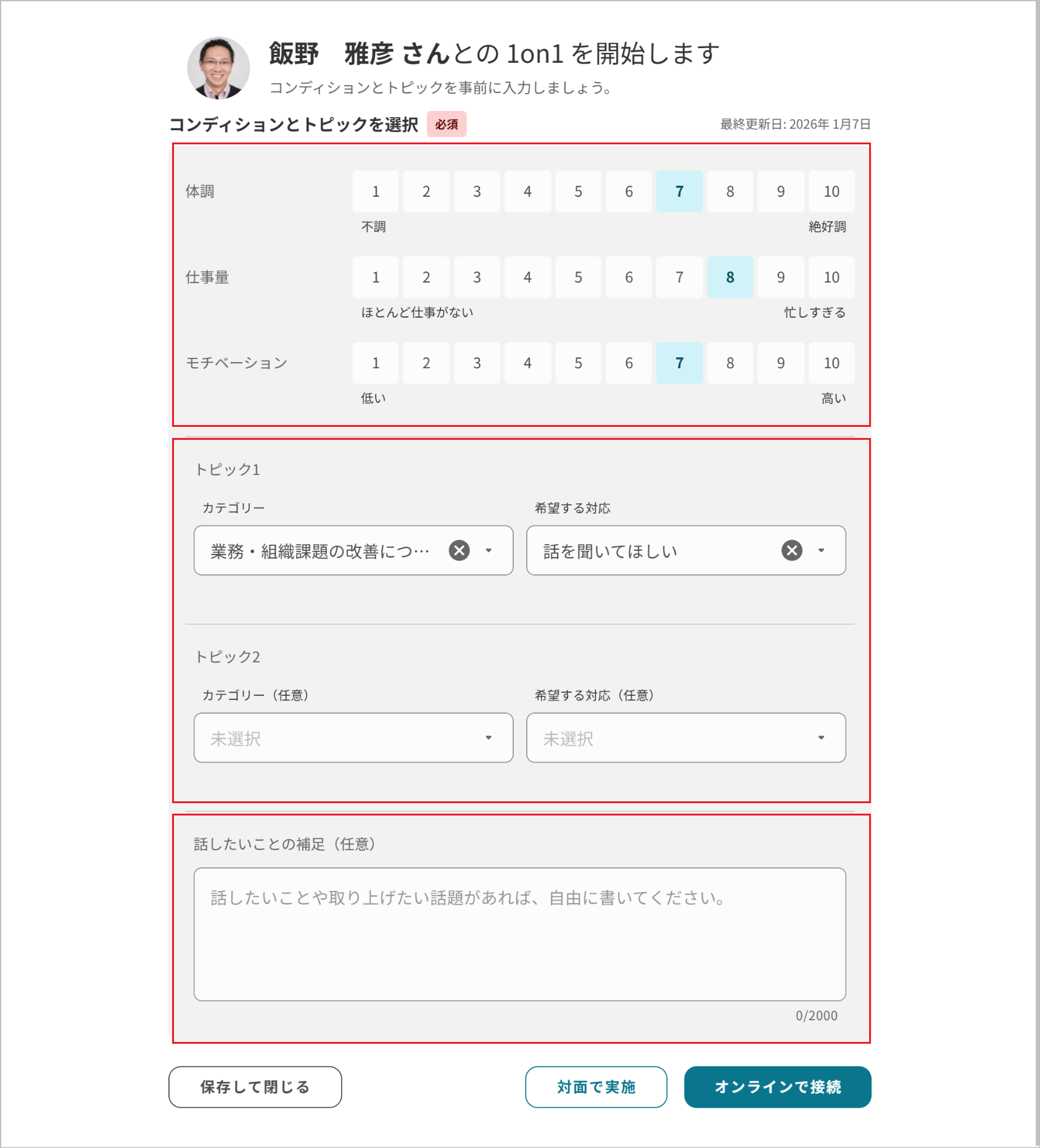Click the 保存して閉じる button
Viewport: 1040px width, 1148px height.
pyautogui.click(x=254, y=1087)
